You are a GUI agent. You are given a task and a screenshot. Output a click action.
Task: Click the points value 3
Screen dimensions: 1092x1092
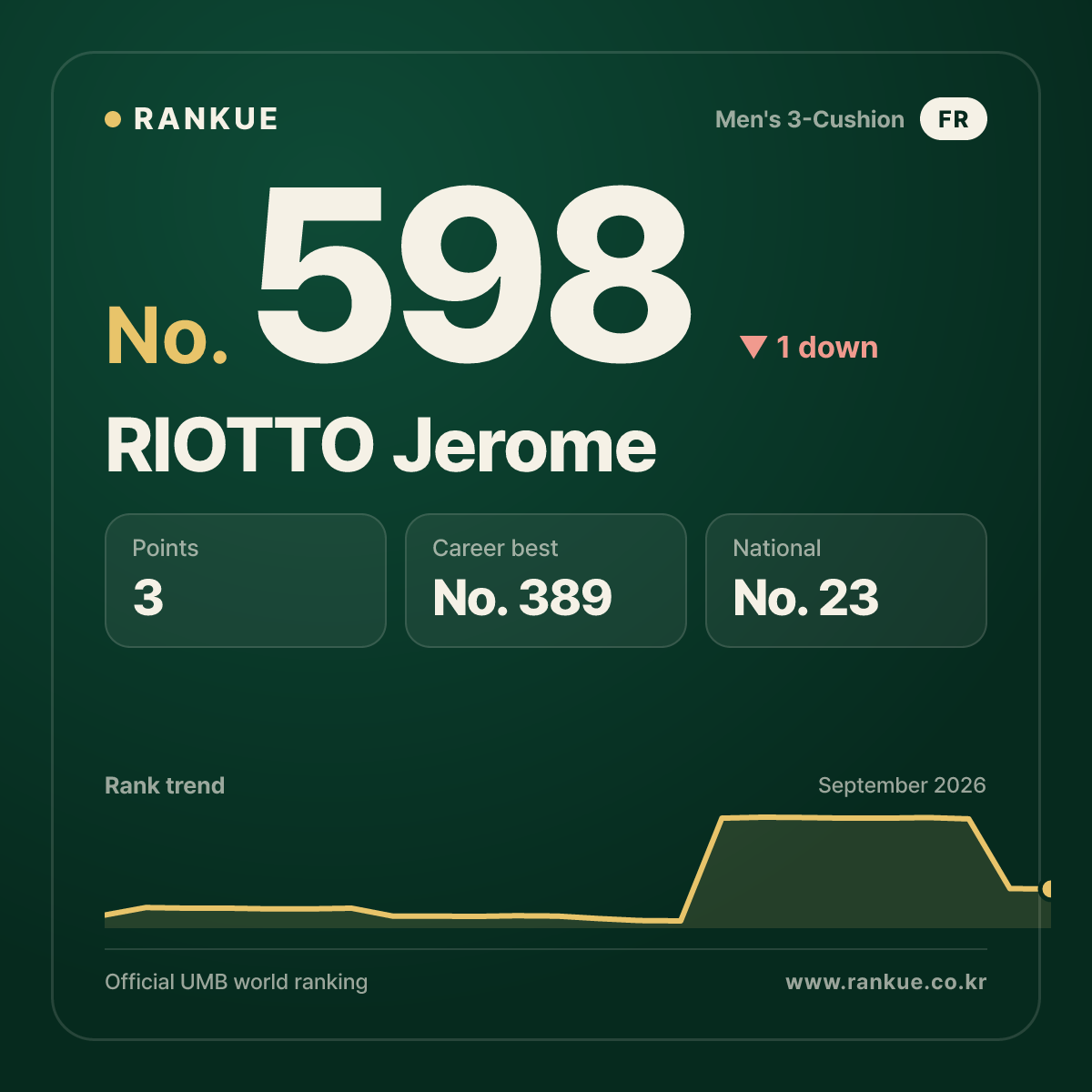[x=148, y=598]
